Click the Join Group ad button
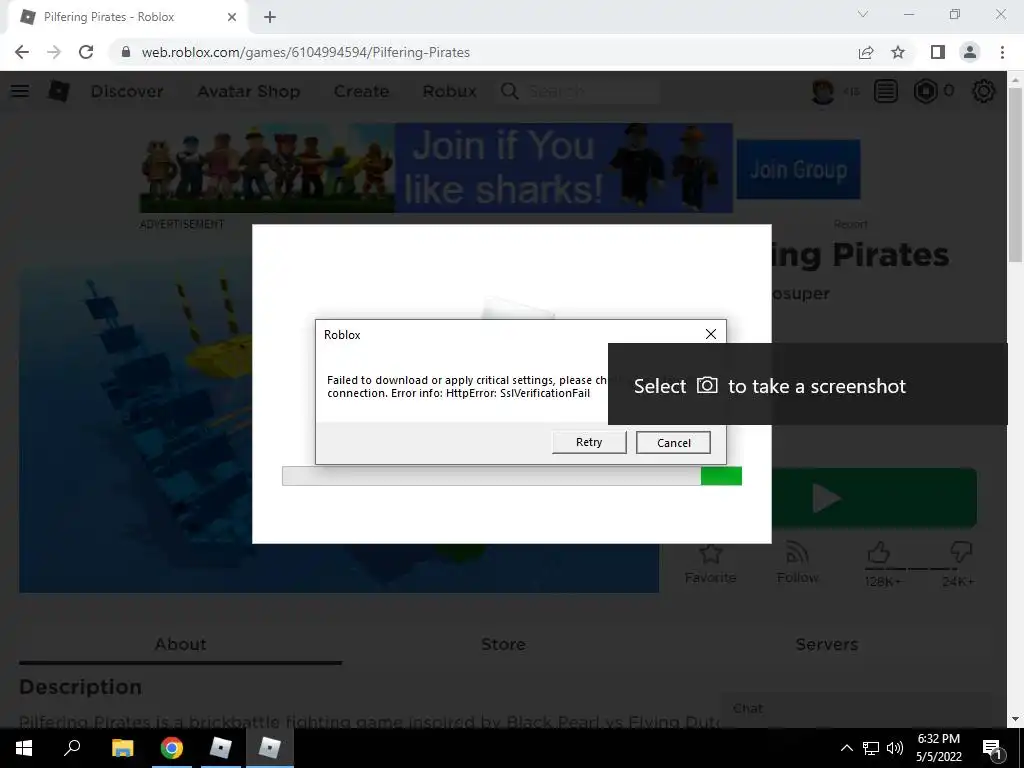 coord(798,169)
